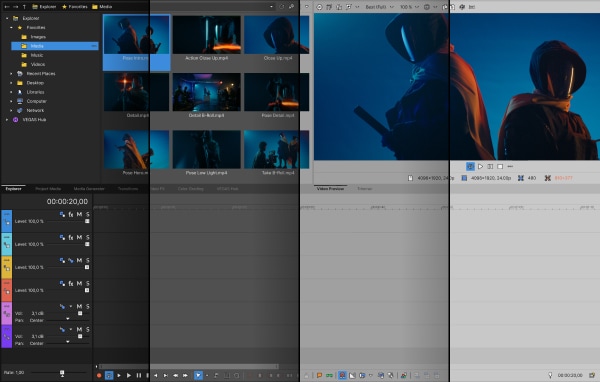Select the Normal edit tool
This screenshot has width=600, height=382.
coord(198,376)
